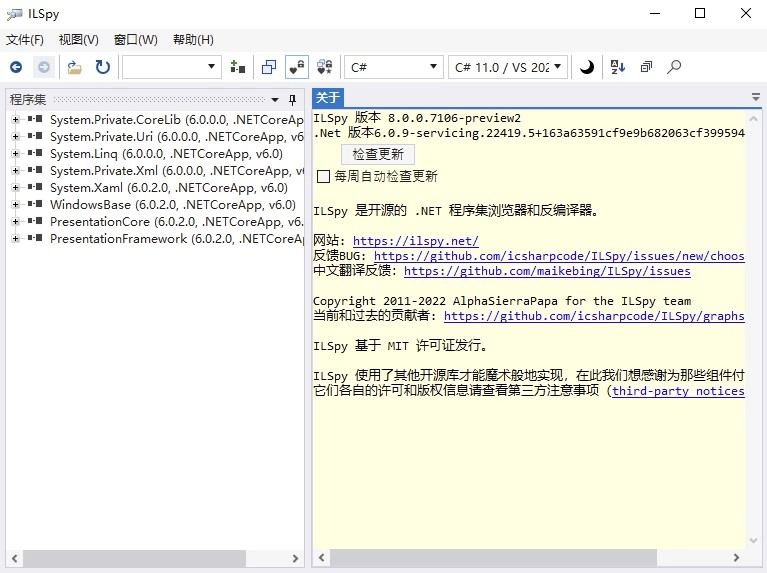Click the manage assembly lists icon
This screenshot has width=767, height=573.
click(x=237, y=67)
